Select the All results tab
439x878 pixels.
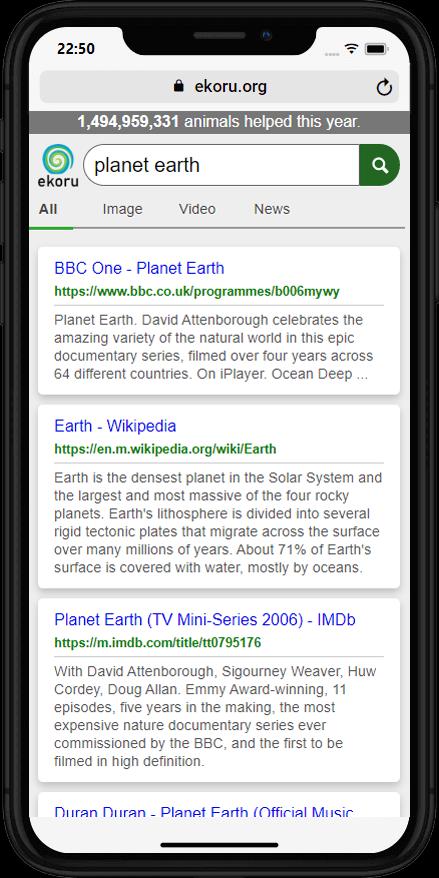[x=48, y=209]
